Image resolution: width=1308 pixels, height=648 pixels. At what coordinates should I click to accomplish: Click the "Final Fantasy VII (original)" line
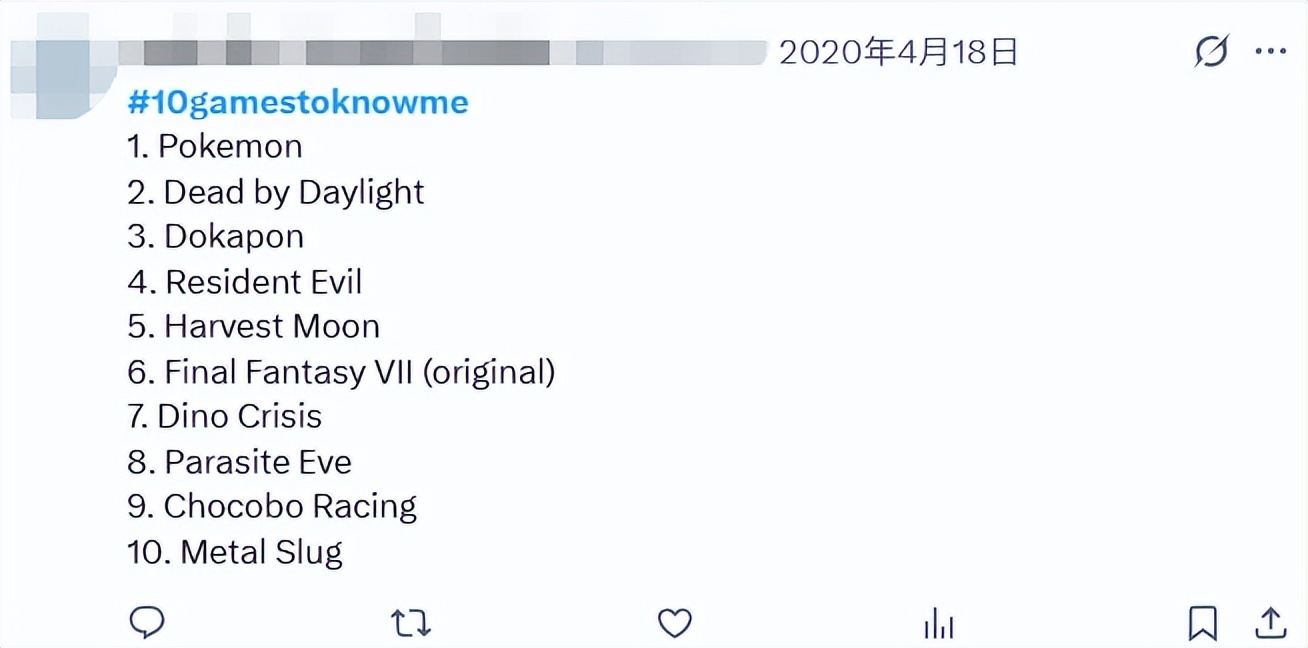[342, 372]
